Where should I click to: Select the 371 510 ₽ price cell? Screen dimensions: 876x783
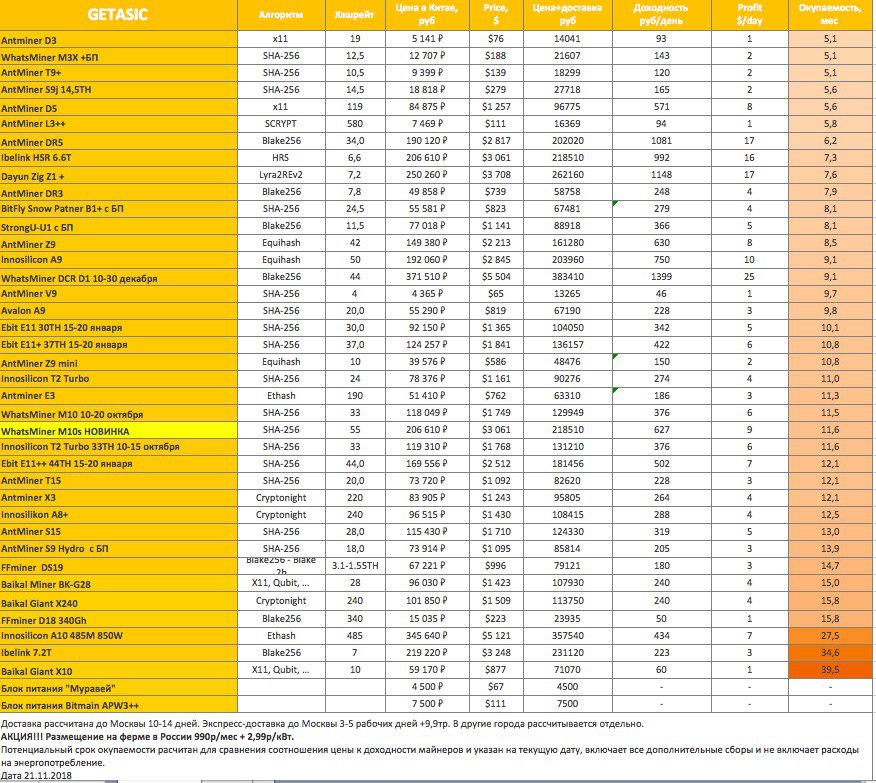[x=427, y=277]
